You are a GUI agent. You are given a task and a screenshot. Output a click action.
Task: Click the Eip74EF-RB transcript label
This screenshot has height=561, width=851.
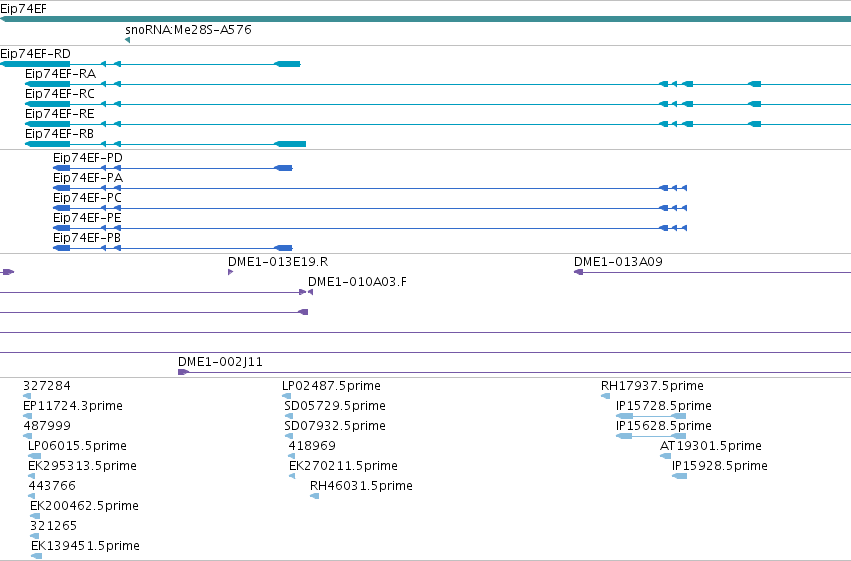click(59, 134)
